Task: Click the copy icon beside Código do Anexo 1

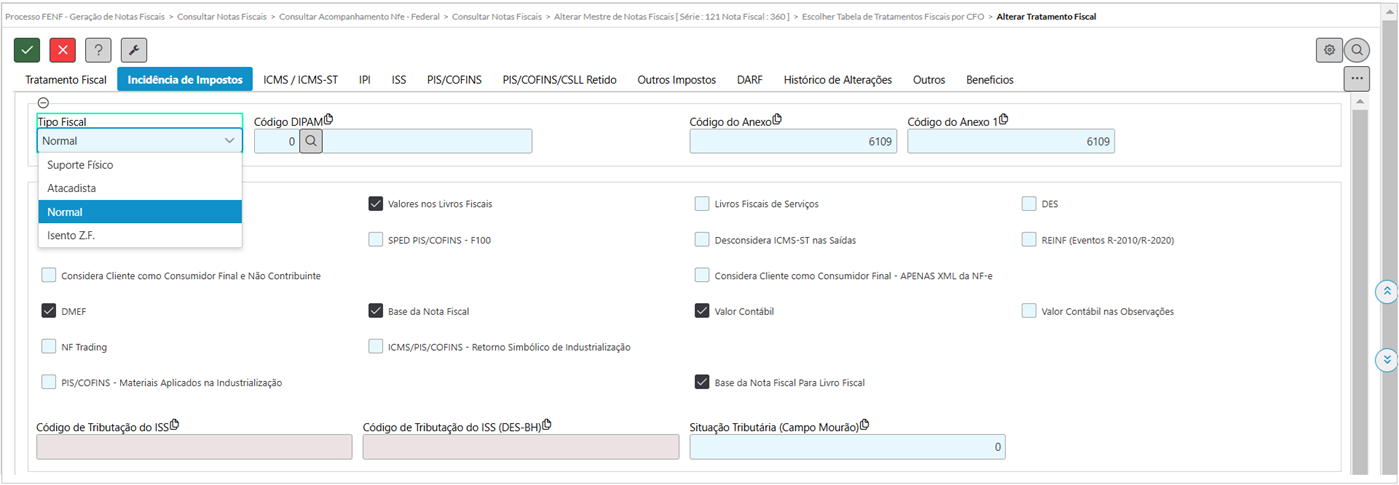Action: 1003,120
